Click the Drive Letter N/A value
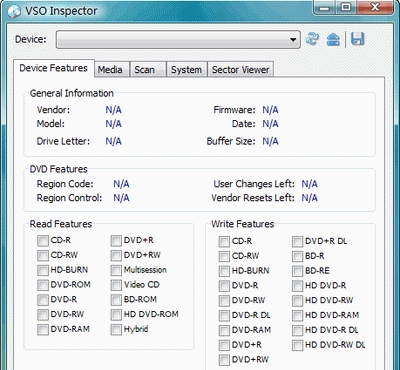This screenshot has width=400, height=370. click(x=113, y=141)
